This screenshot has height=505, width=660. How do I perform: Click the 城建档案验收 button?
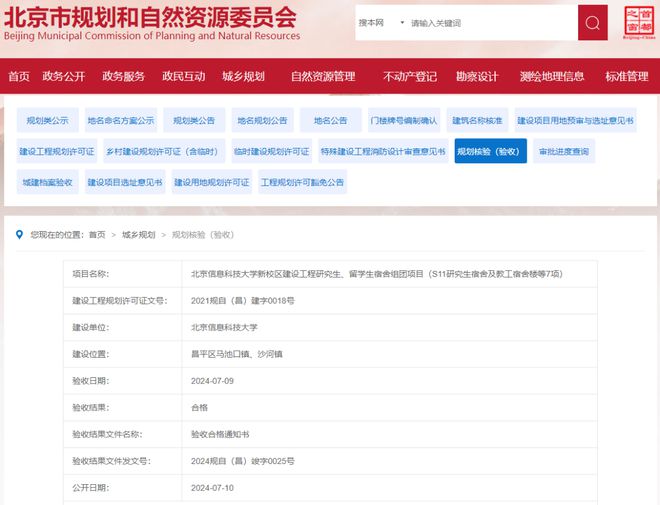[47, 183]
